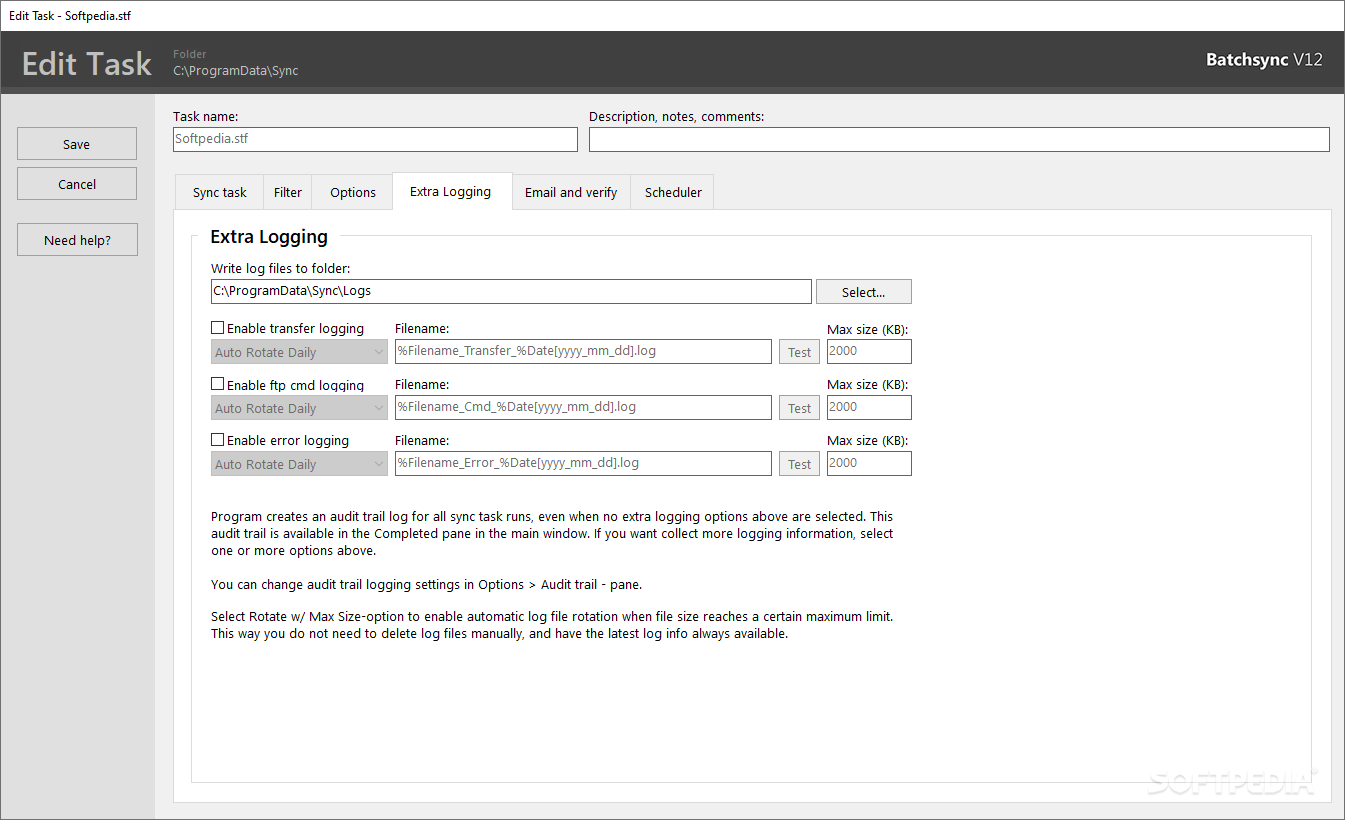Click Test button for transfer log filename
The image size is (1345, 820).
[x=799, y=352]
